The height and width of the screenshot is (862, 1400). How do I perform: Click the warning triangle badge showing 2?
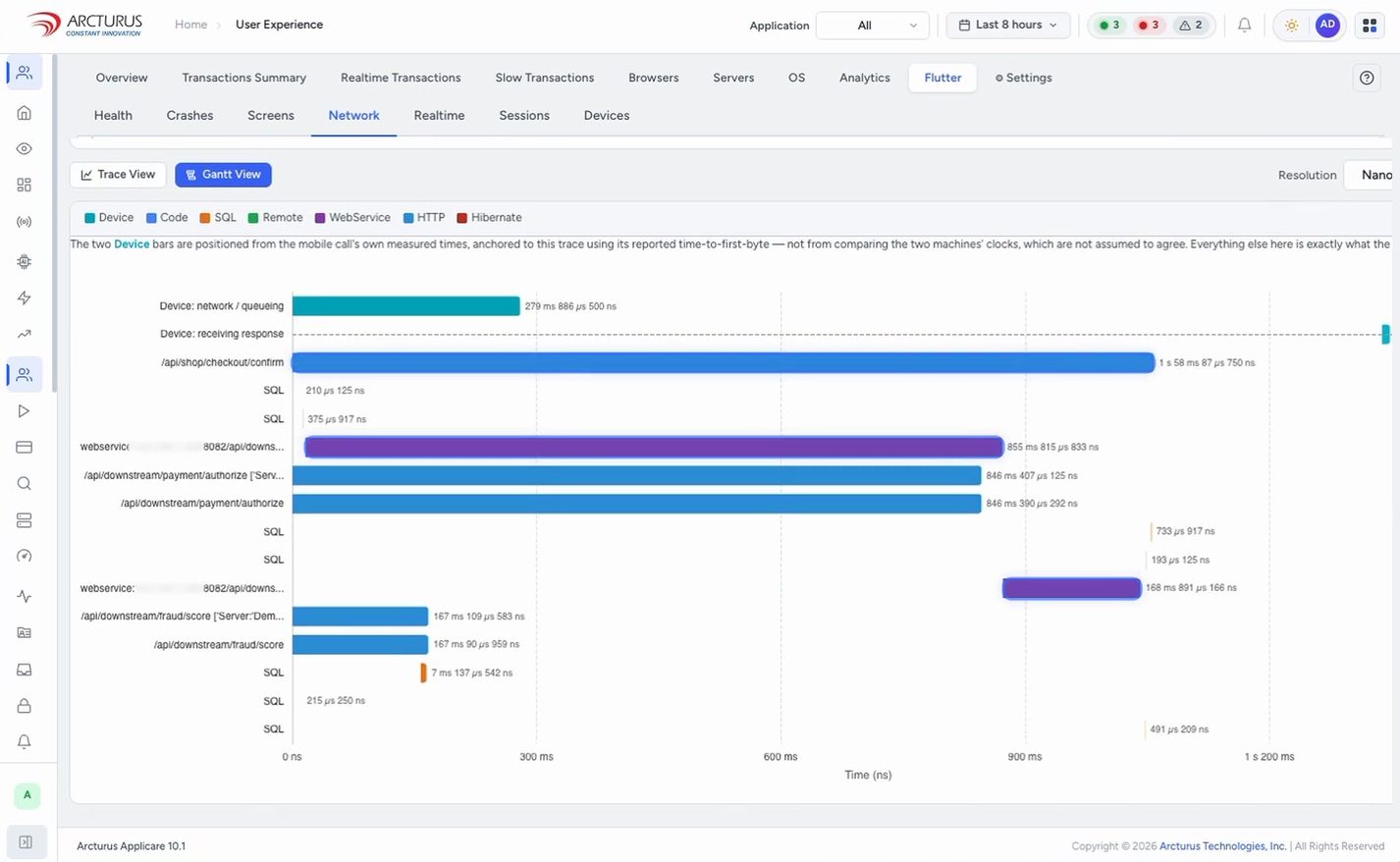coord(1191,26)
